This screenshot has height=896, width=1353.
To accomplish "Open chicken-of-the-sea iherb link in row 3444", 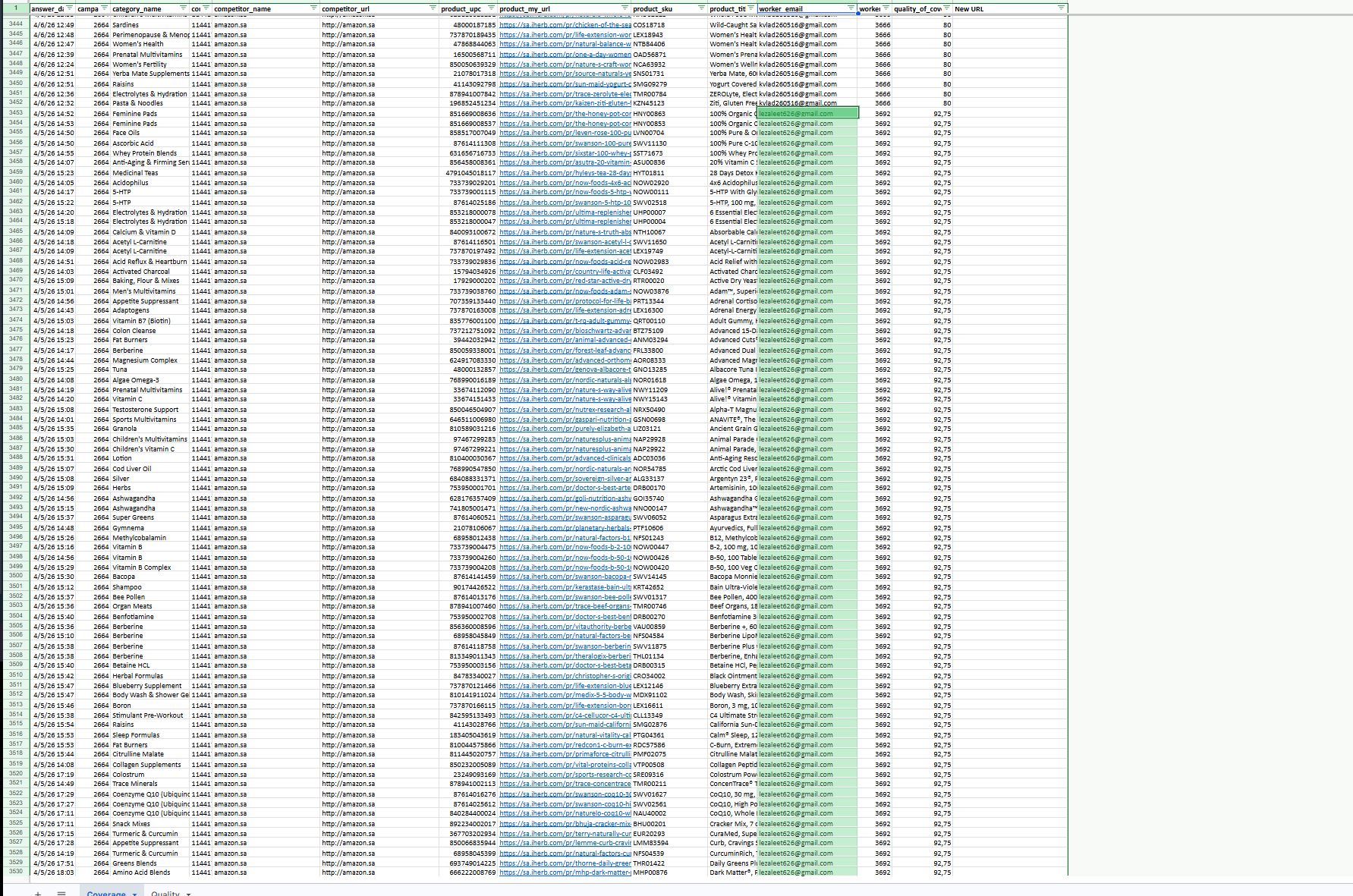I will [x=565, y=24].
